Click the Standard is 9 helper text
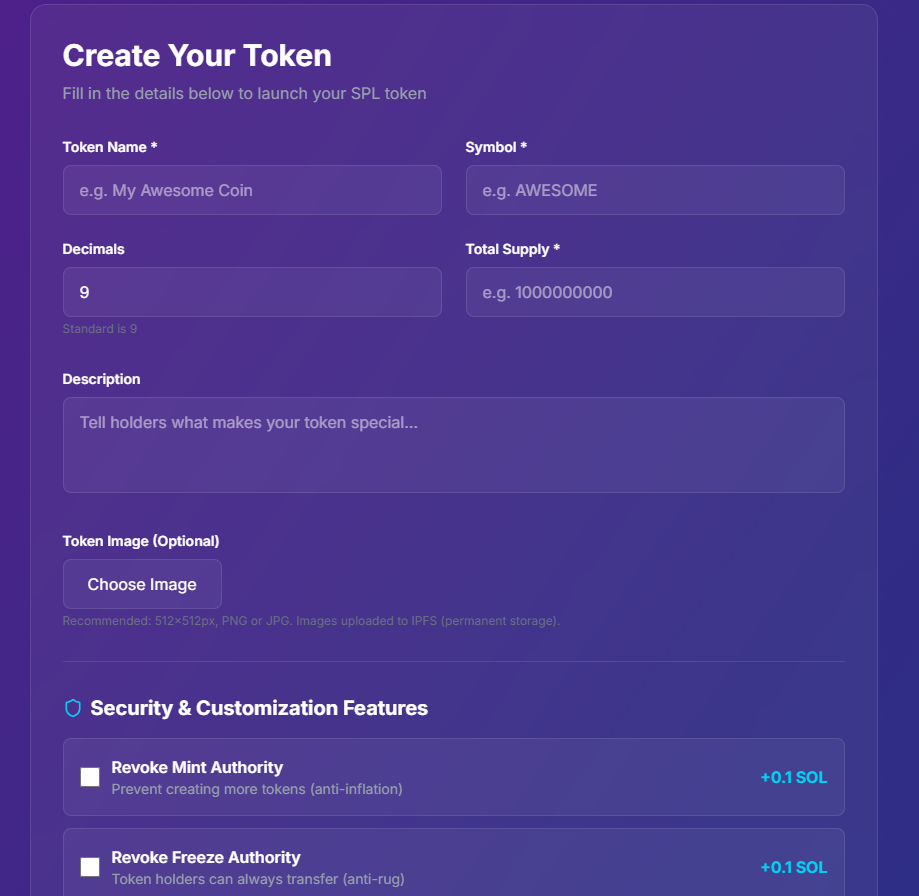 (x=99, y=328)
